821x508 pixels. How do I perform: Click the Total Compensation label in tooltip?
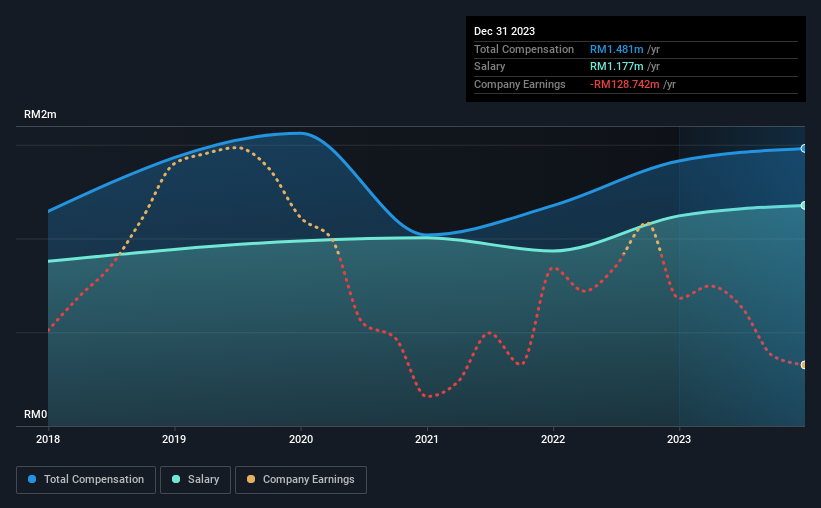click(524, 49)
